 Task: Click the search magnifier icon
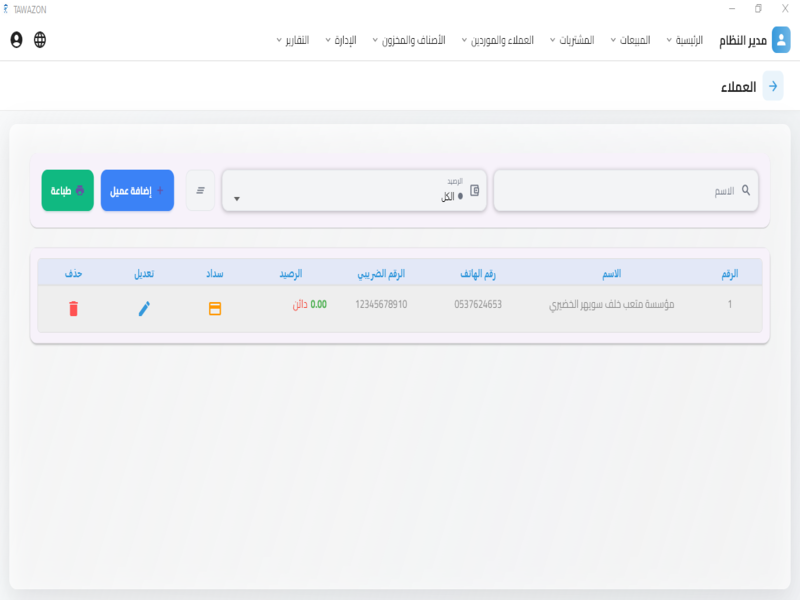[745, 190]
